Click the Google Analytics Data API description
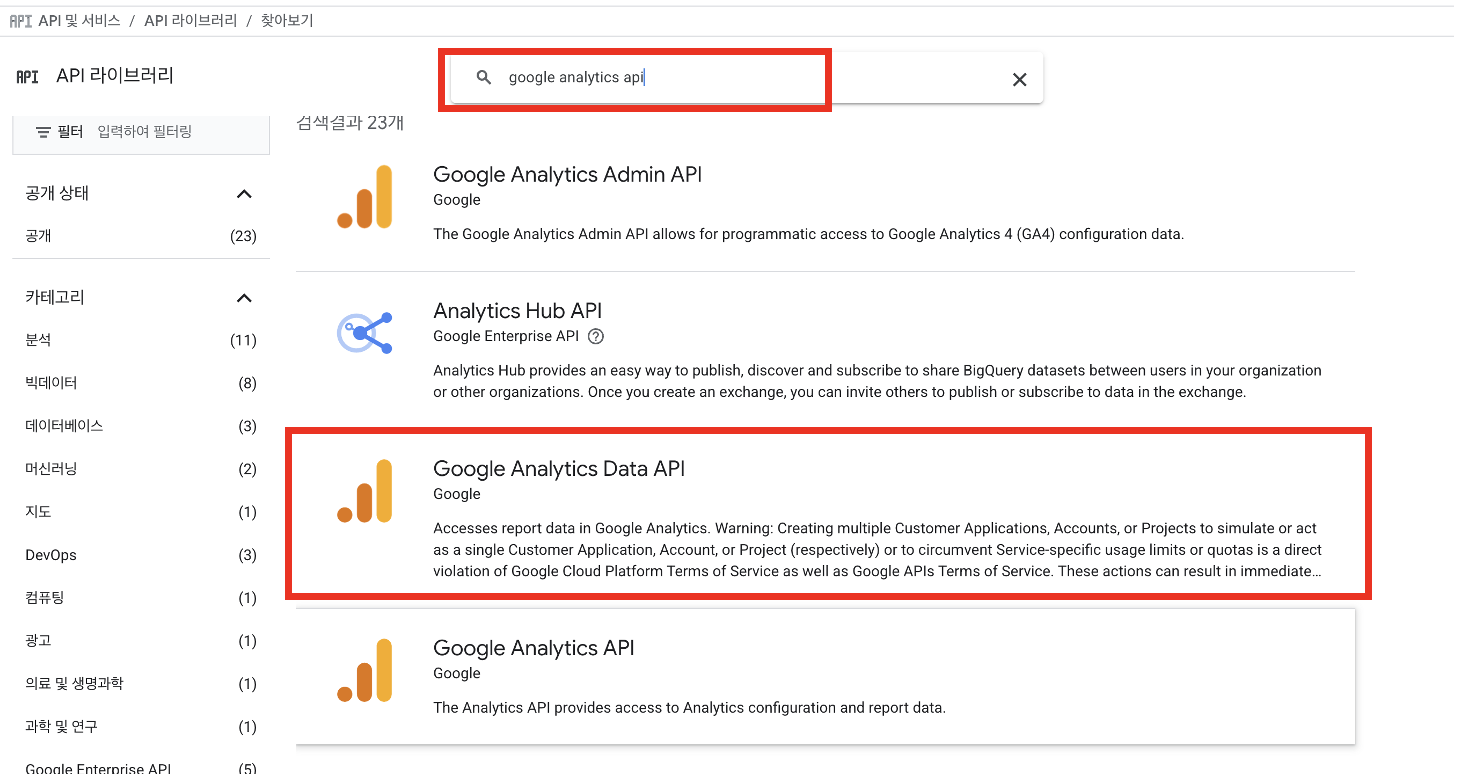 [877, 550]
